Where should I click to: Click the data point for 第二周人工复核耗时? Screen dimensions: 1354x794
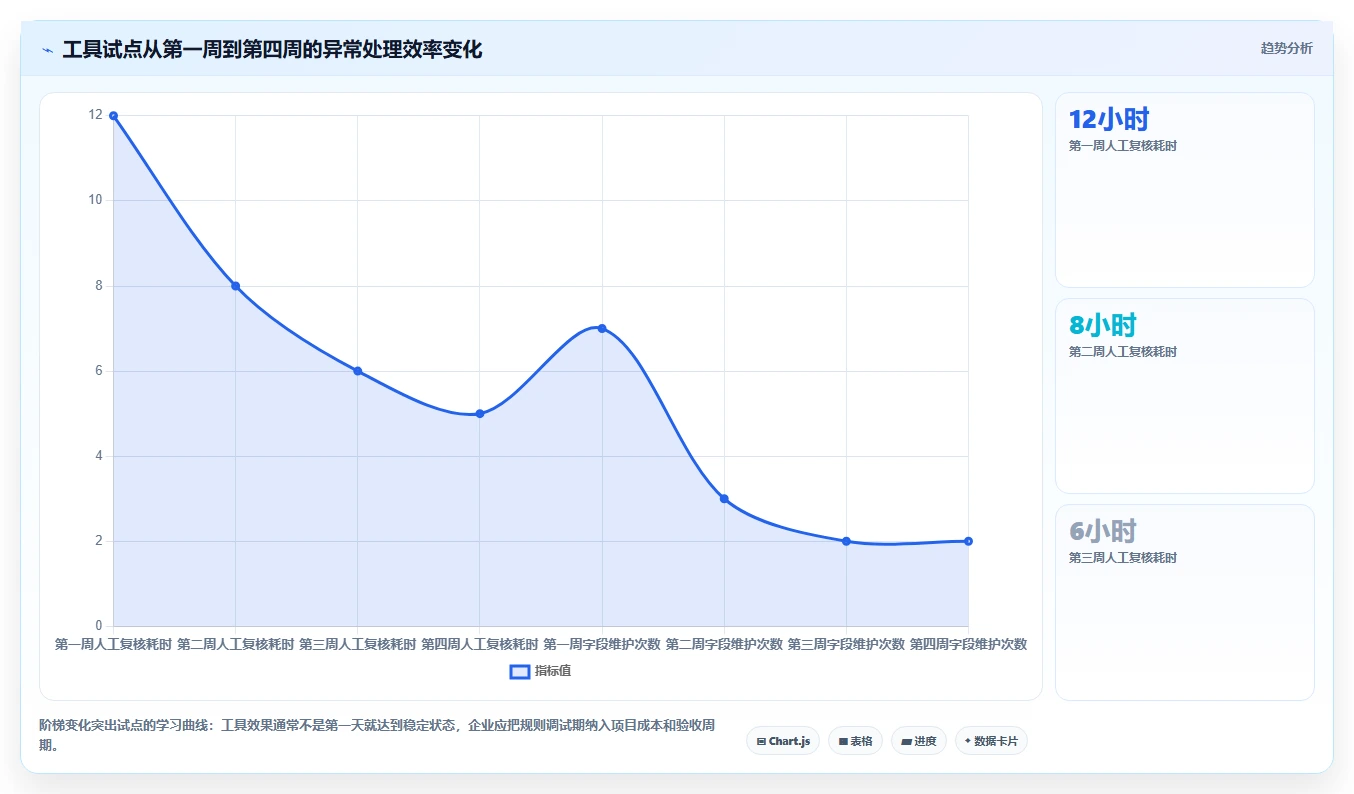pyautogui.click(x=235, y=286)
